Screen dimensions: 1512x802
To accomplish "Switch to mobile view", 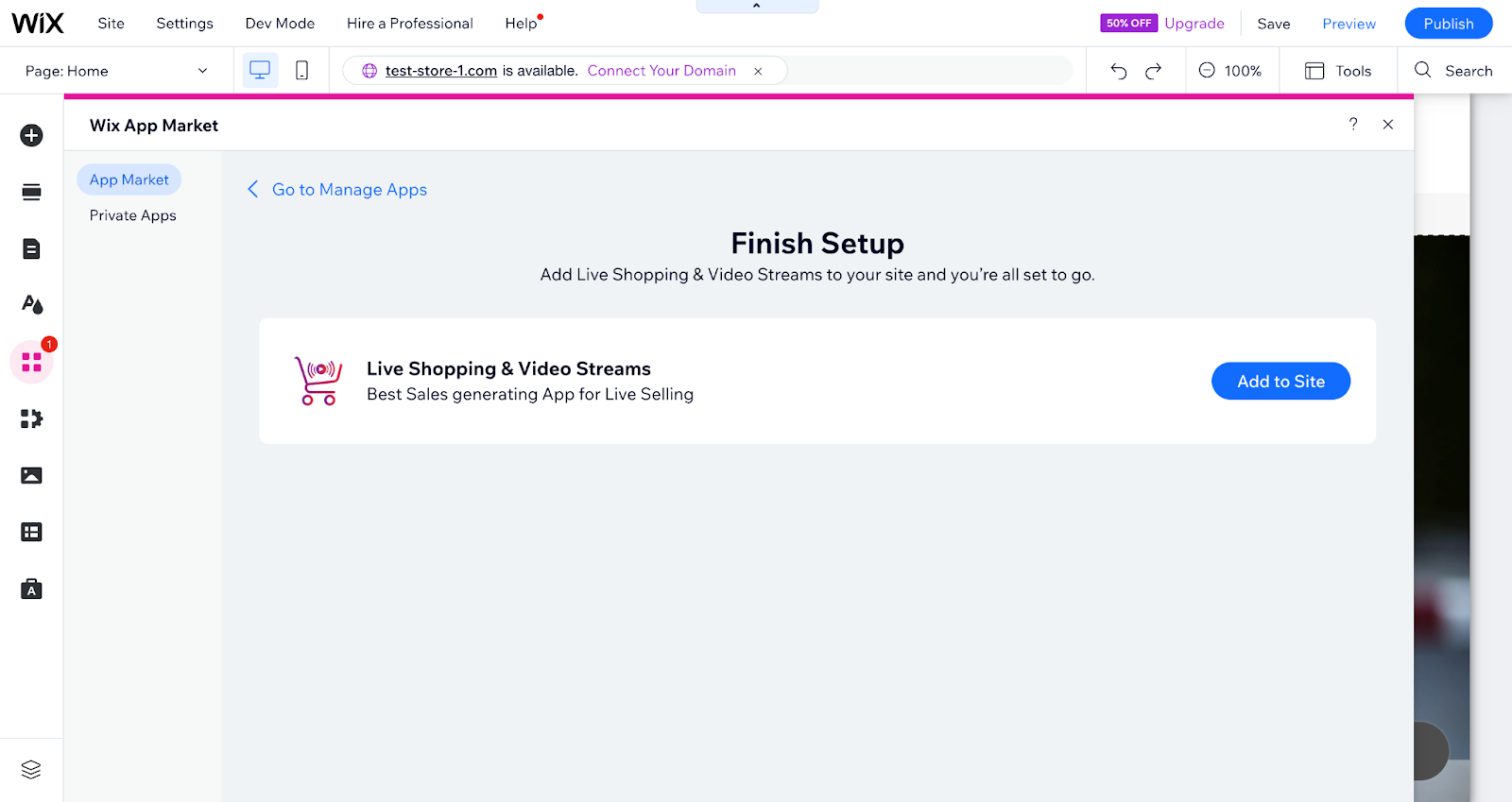I will pos(302,71).
